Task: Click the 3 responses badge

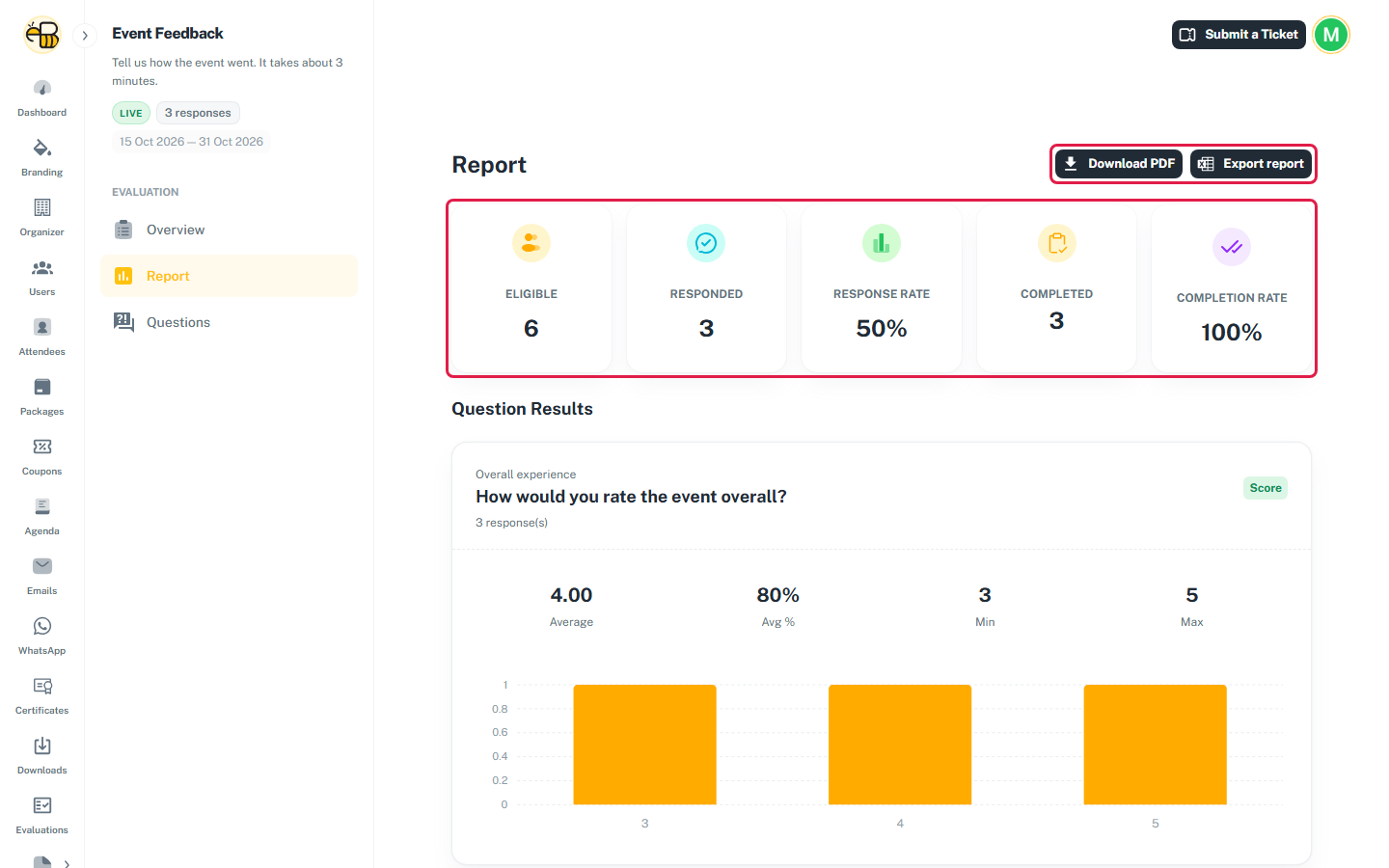Action: click(198, 113)
